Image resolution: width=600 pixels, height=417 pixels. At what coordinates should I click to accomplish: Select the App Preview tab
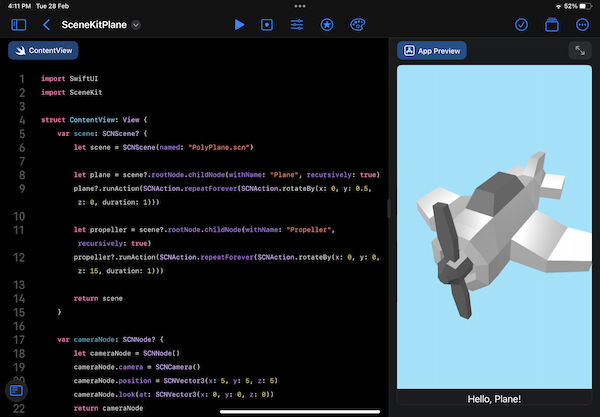tap(432, 51)
